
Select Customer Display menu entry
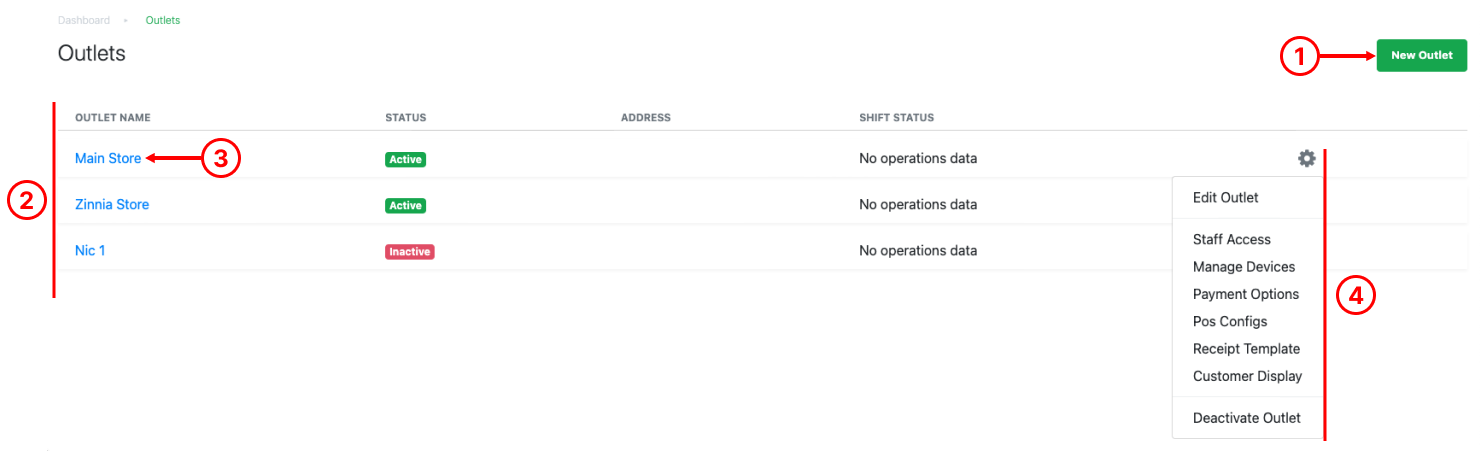(1247, 376)
